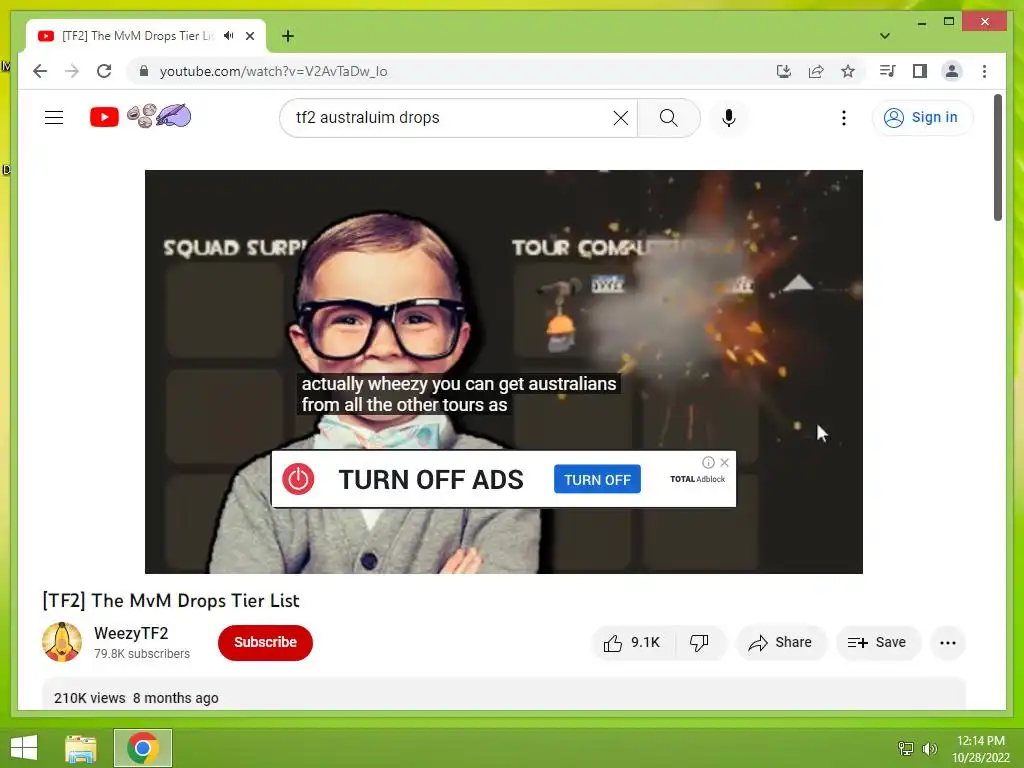Screen dimensions: 1024x768
Task: Open Windows Start button
Action: point(24,748)
